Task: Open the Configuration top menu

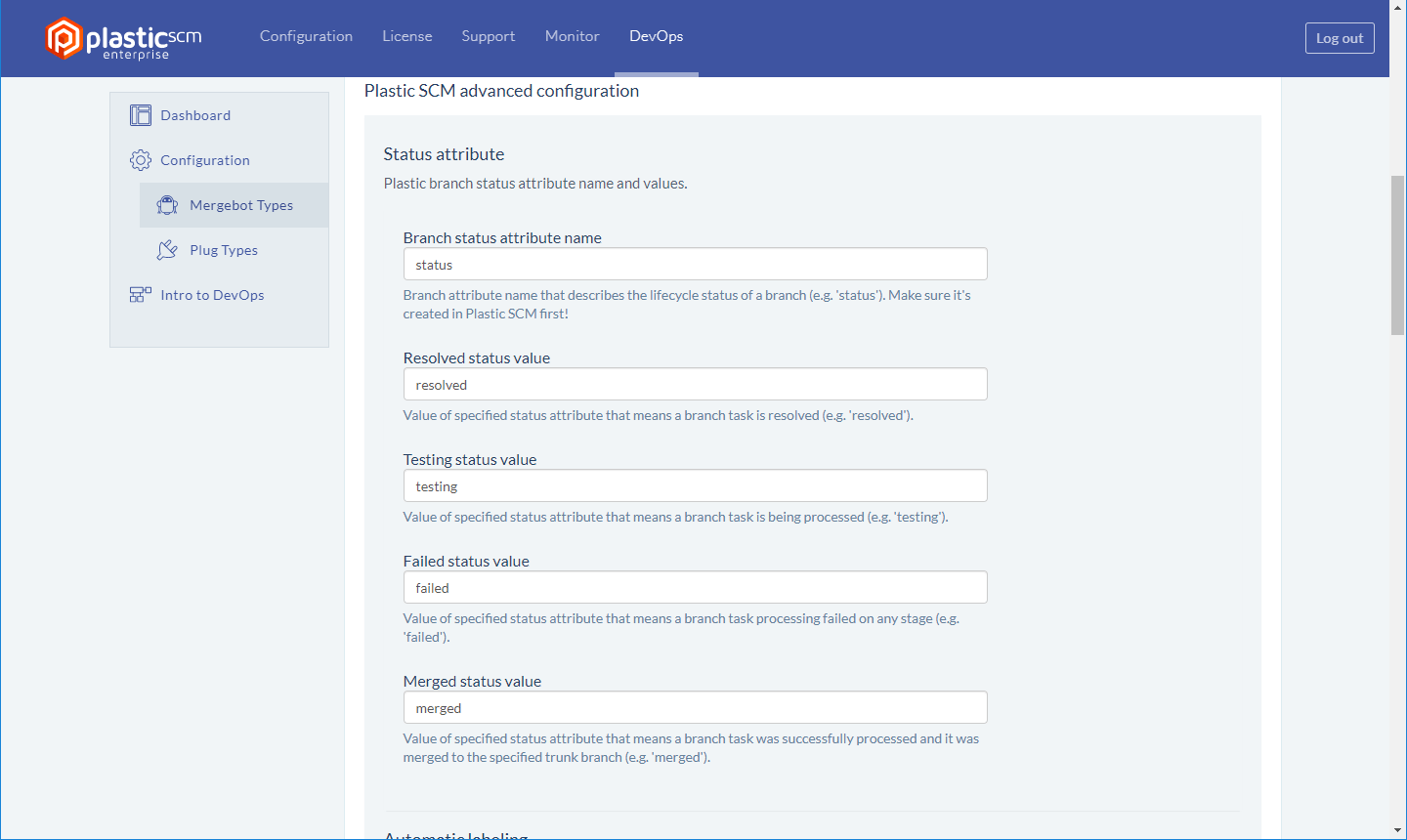Action: 306,36
